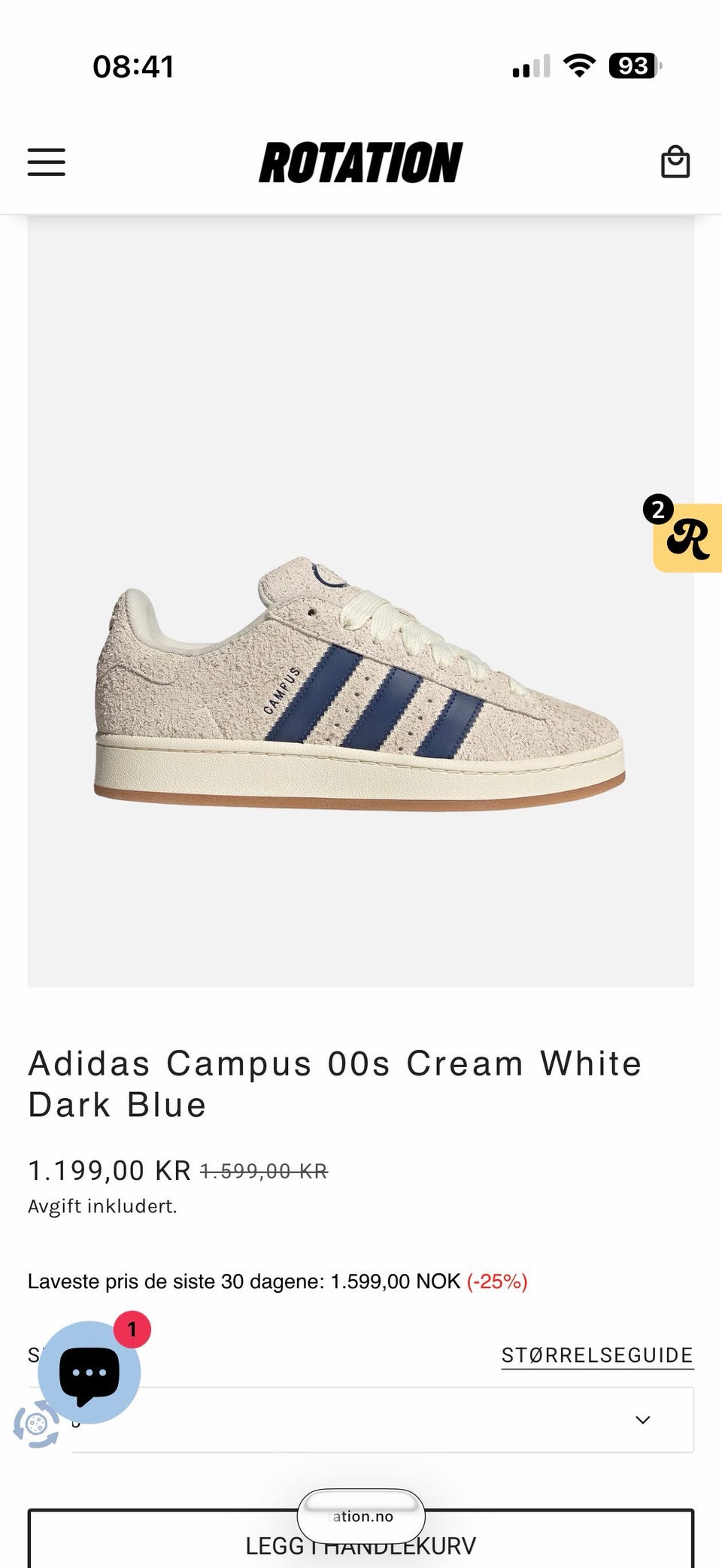
Task: Open the yellow rewards R widget
Action: (x=688, y=538)
